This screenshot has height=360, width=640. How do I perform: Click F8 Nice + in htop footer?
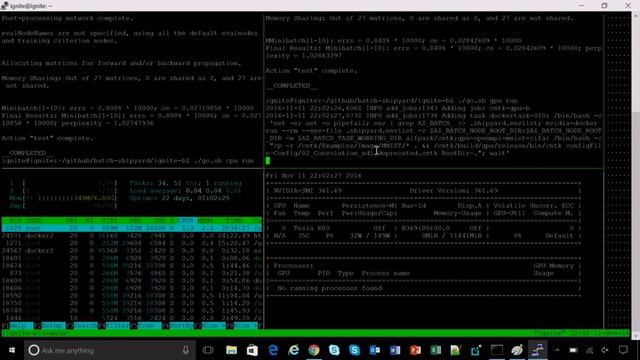pos(242,326)
